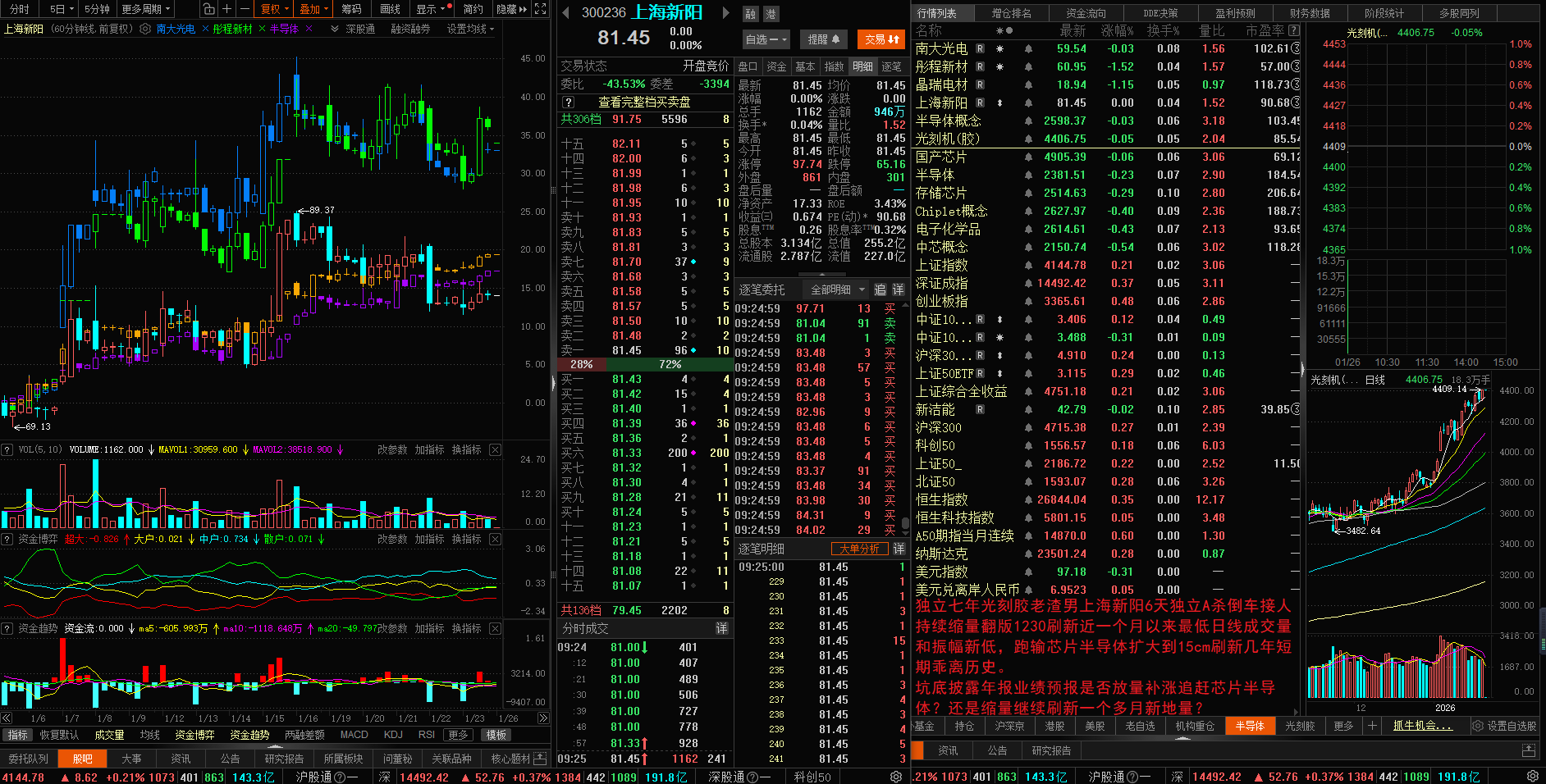
Task: Click the horizontal date scrollbar under the chart
Action: tap(275, 718)
